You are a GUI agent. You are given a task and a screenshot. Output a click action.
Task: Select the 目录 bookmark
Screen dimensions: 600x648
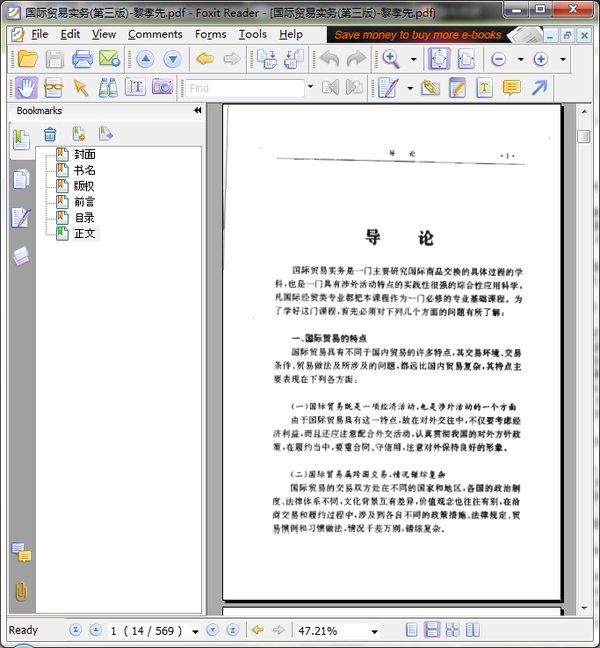[85, 217]
